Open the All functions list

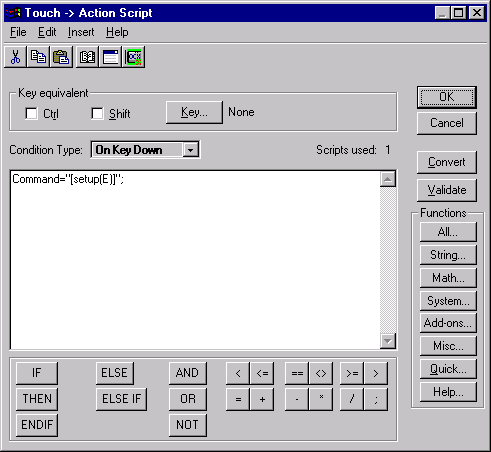448,232
